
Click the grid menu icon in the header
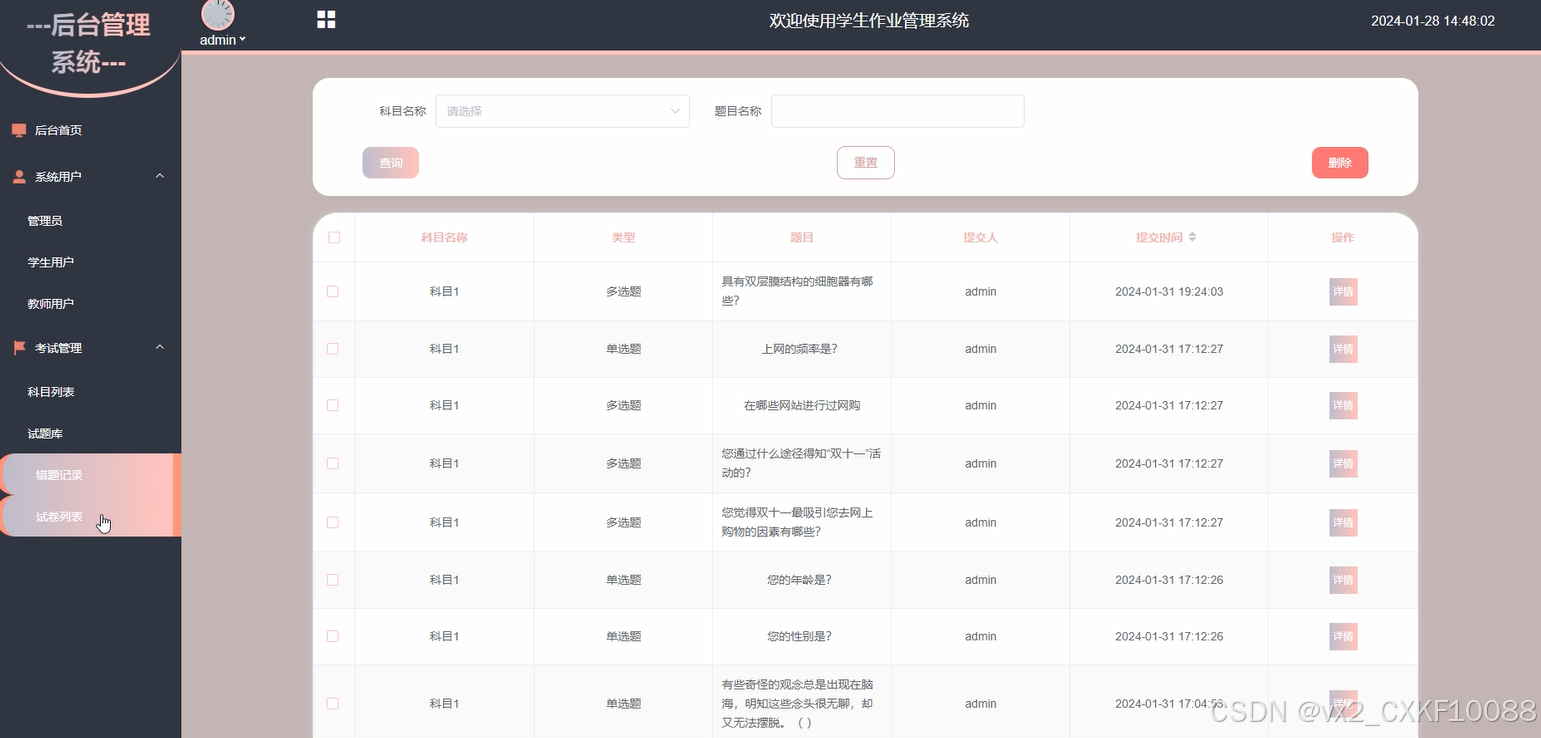pos(326,19)
